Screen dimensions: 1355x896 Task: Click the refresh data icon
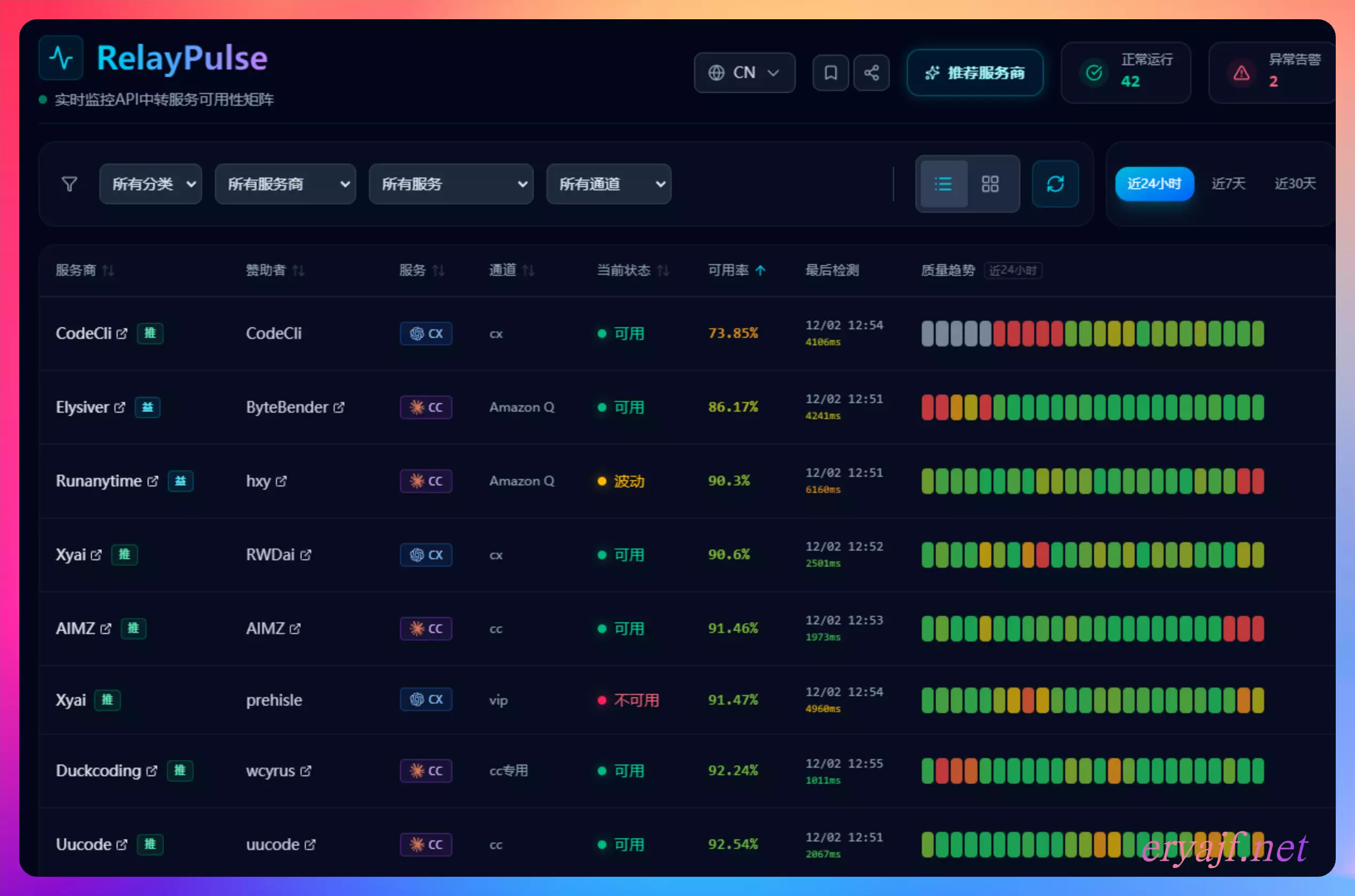(1055, 184)
